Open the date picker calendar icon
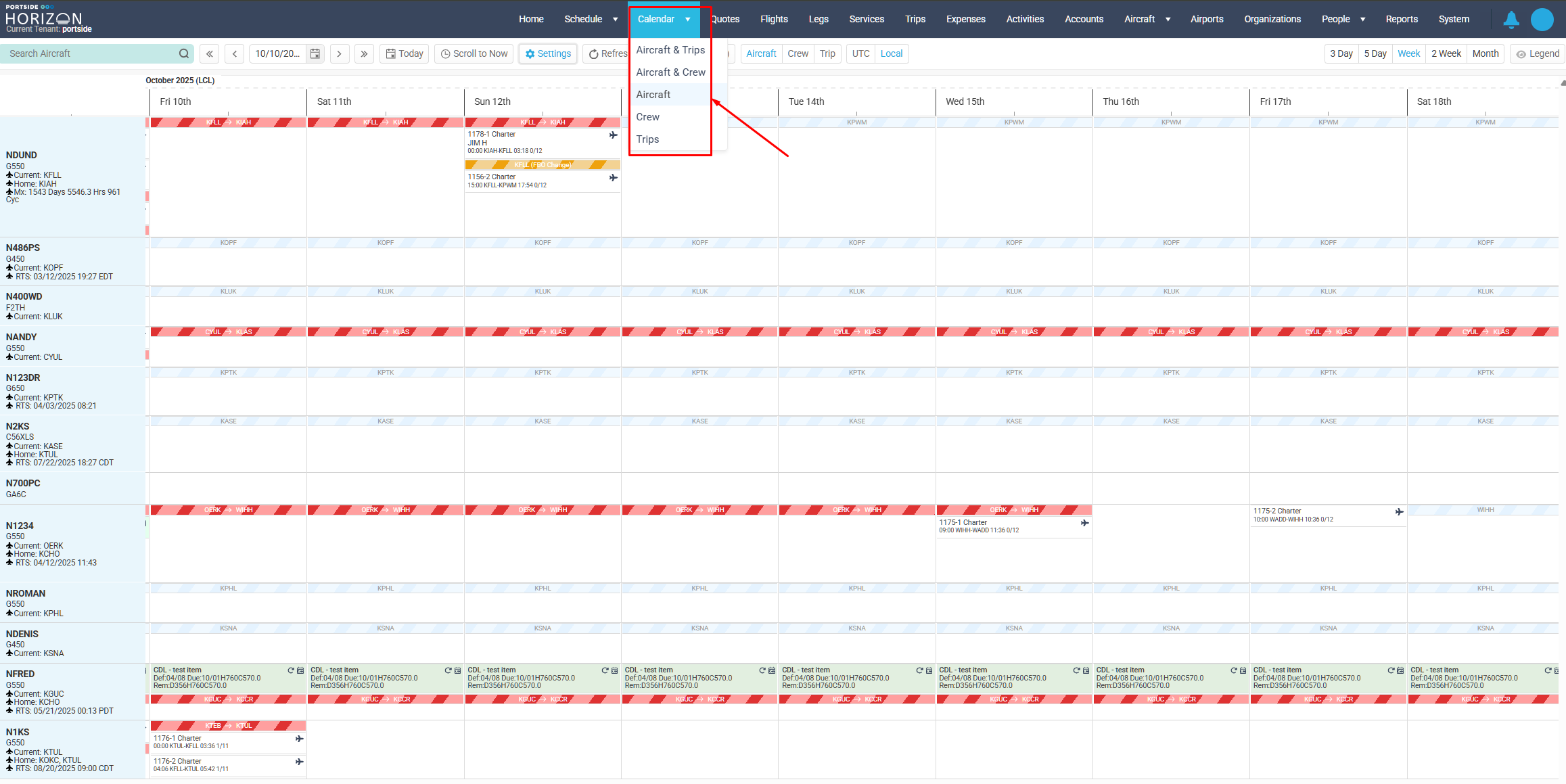The width and height of the screenshot is (1566, 784). coord(315,53)
